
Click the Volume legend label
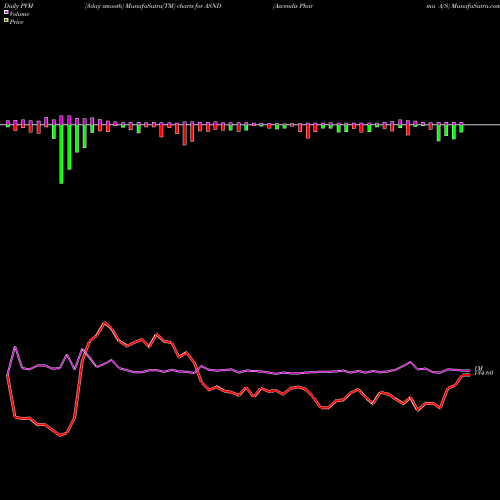coord(19,14)
